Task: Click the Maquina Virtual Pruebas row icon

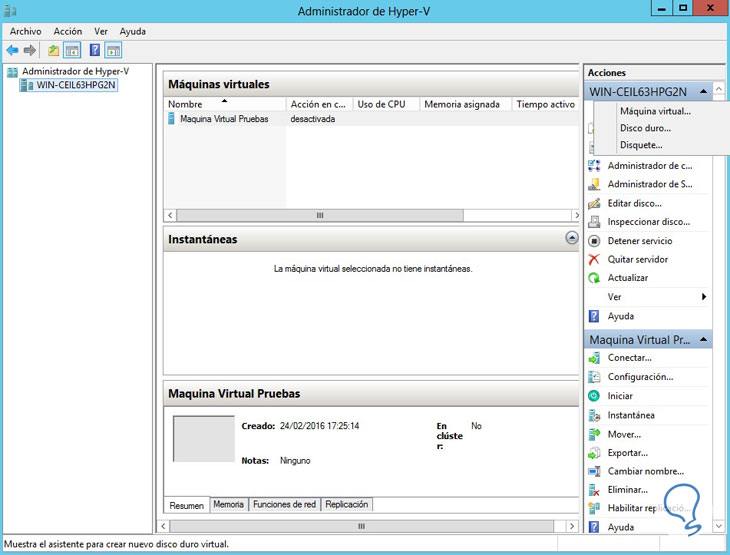Action: [172, 119]
